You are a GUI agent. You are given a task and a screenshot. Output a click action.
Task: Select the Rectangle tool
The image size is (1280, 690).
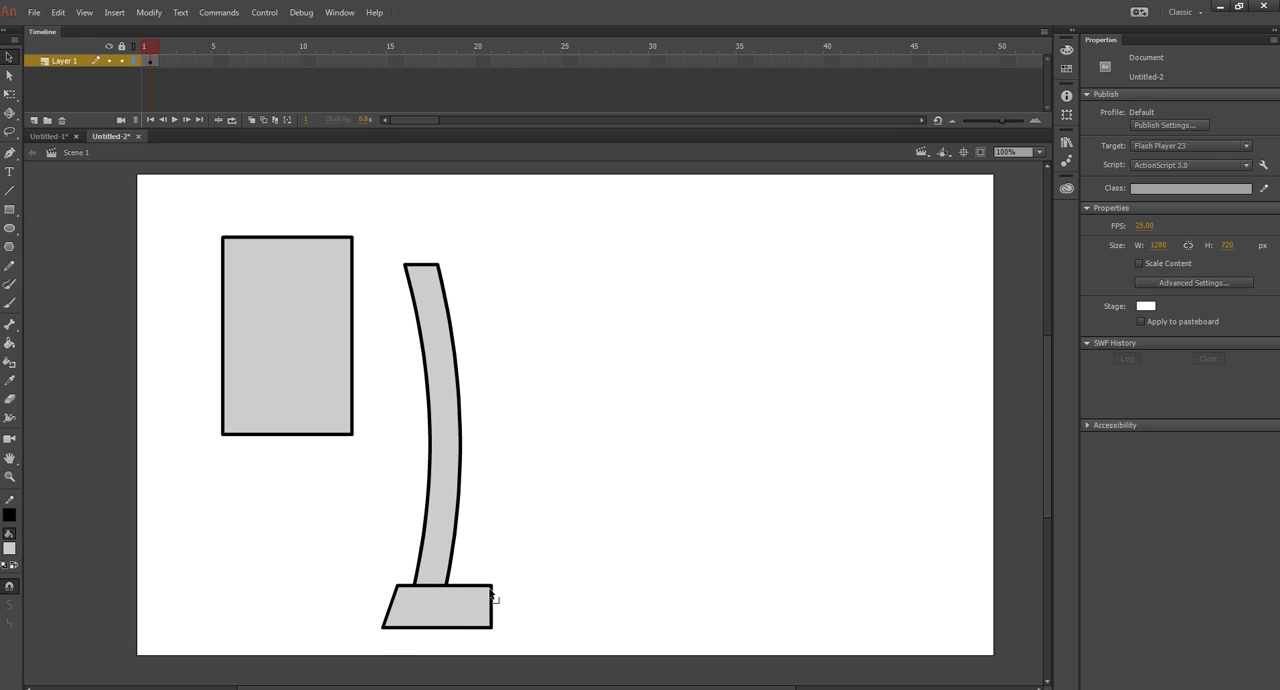(9, 210)
